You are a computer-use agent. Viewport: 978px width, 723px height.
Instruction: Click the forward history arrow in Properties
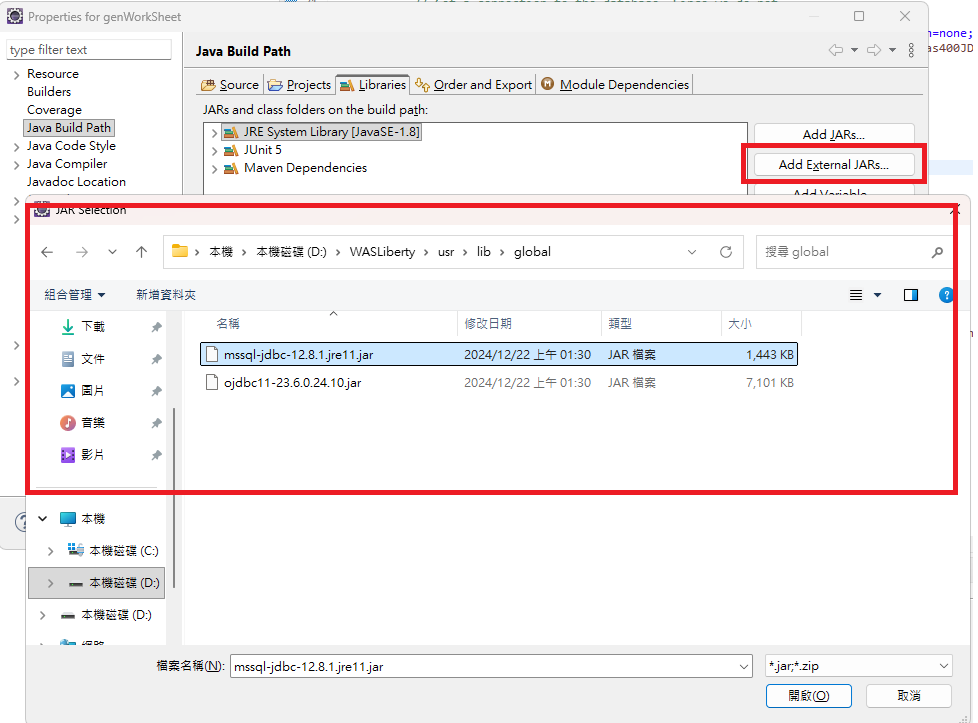pyautogui.click(x=874, y=50)
